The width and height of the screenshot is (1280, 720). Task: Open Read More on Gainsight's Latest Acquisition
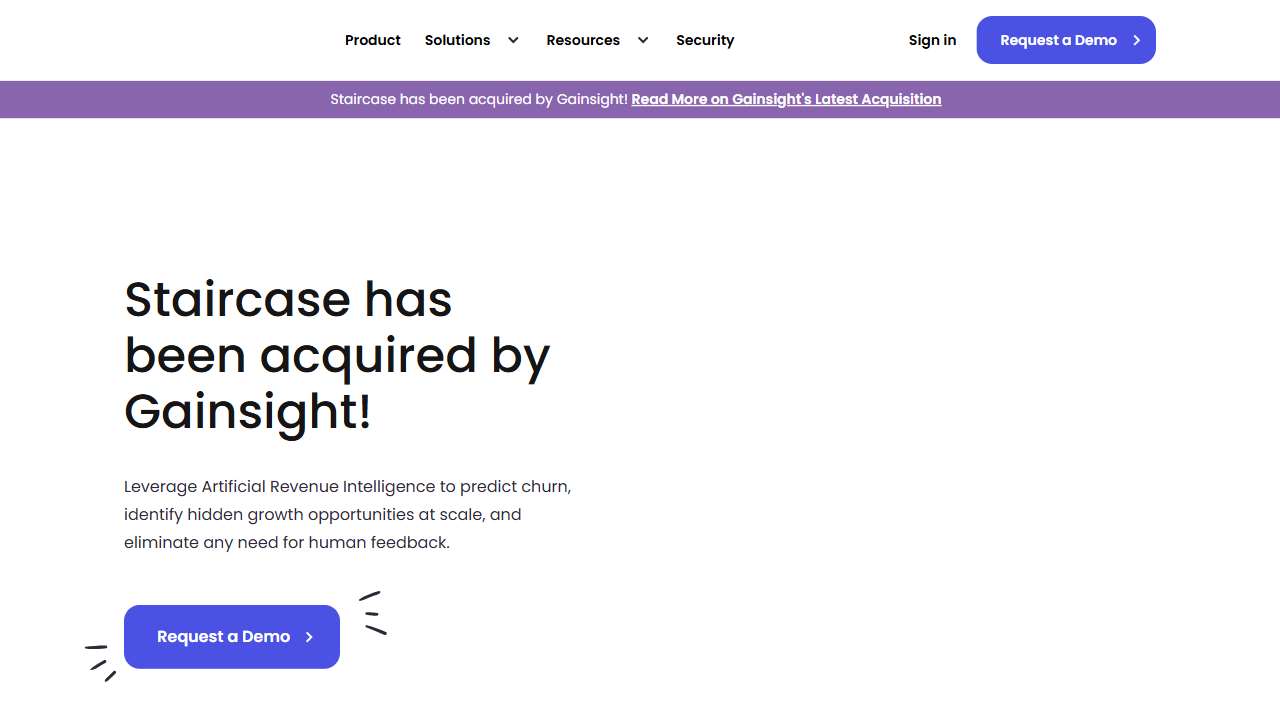(786, 99)
